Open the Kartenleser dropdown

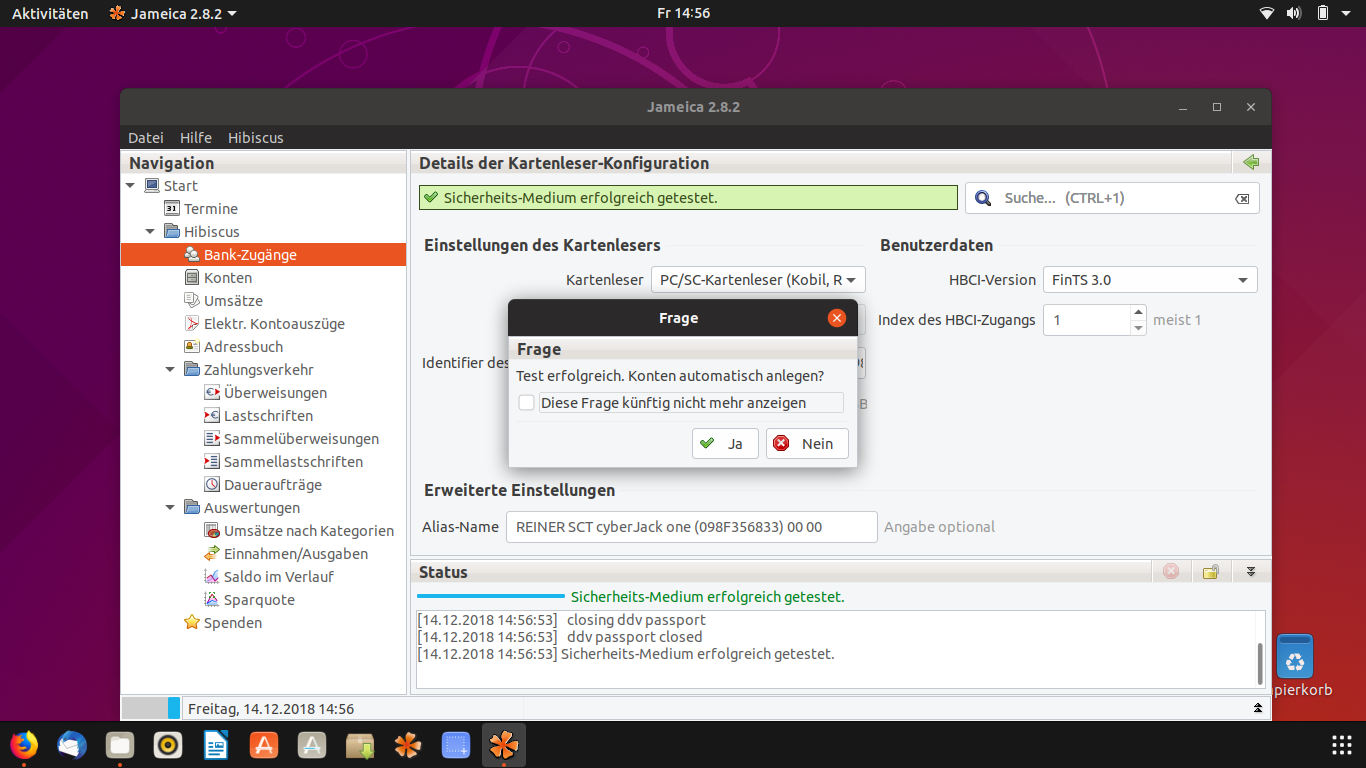758,280
